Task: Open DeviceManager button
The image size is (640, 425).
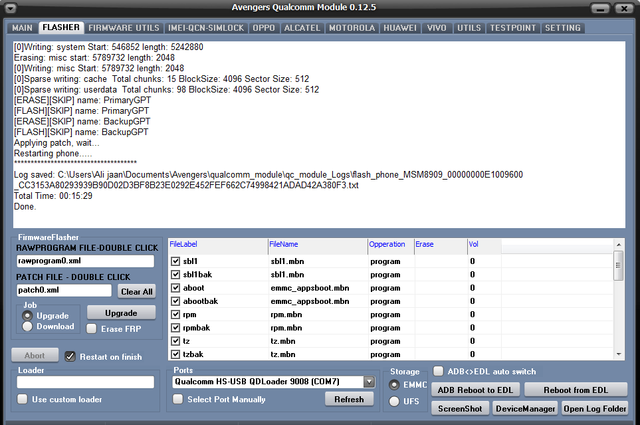Action: [x=525, y=409]
